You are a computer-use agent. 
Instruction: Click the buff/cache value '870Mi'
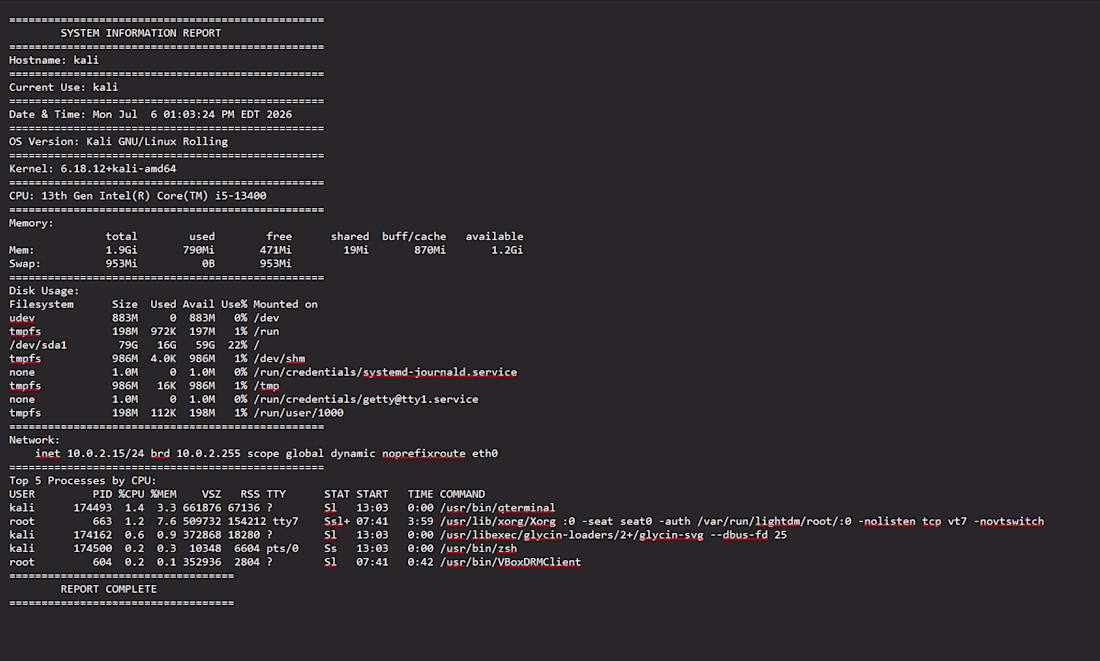(x=429, y=250)
